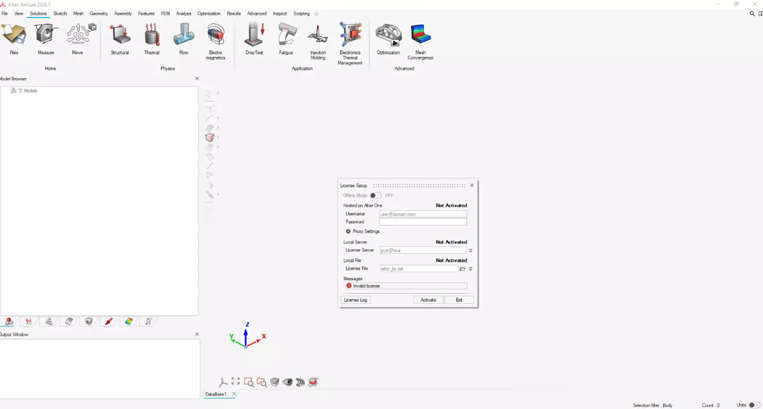Expand the Models tree node
Viewport: 763px width, 409px height.
click(x=20, y=91)
